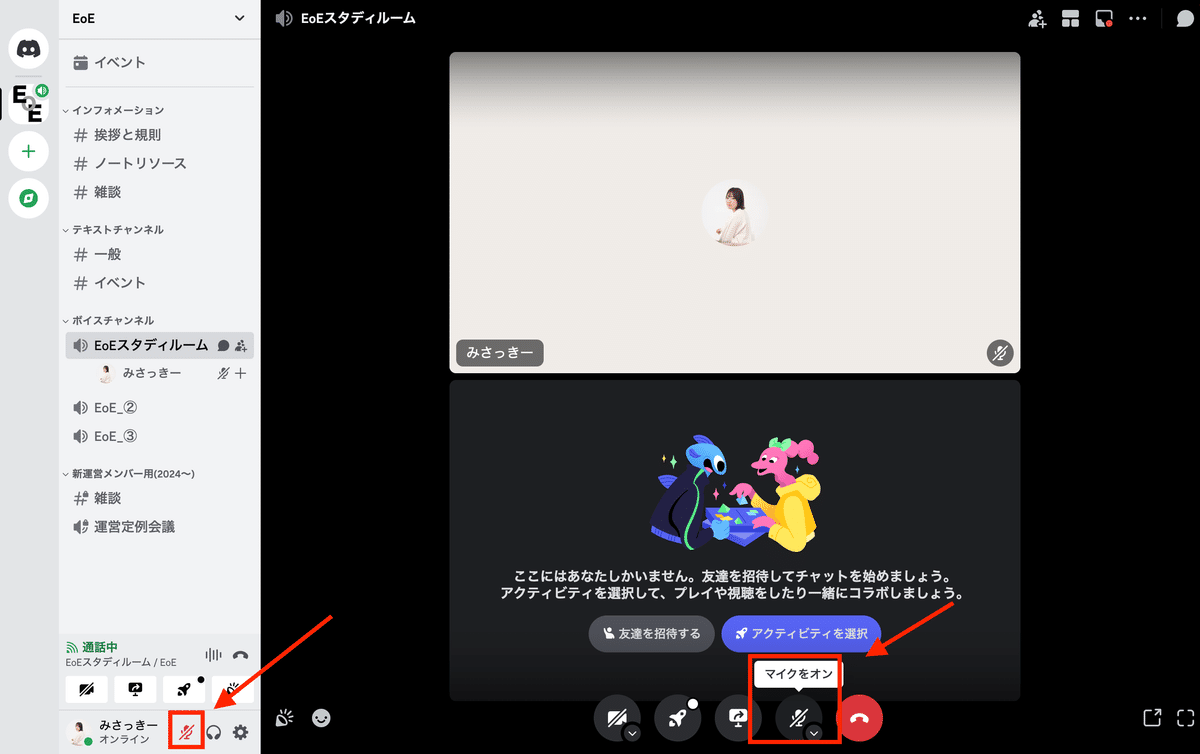
Task: Open microphone options chevron in call bar
Action: coord(814,733)
